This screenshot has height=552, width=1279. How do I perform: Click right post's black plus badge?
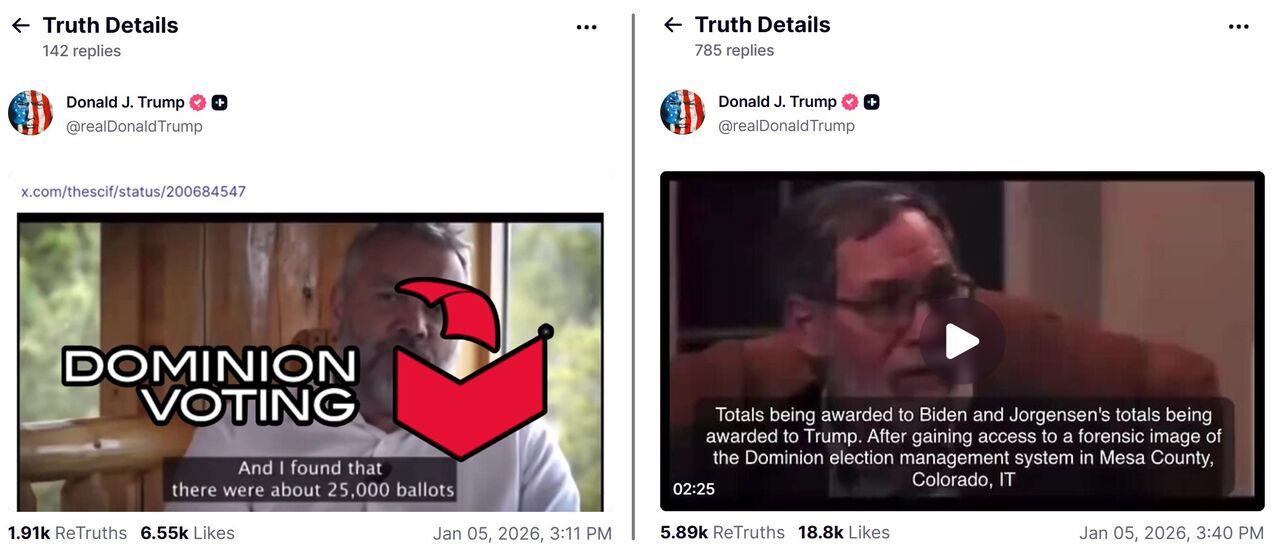coord(872,102)
